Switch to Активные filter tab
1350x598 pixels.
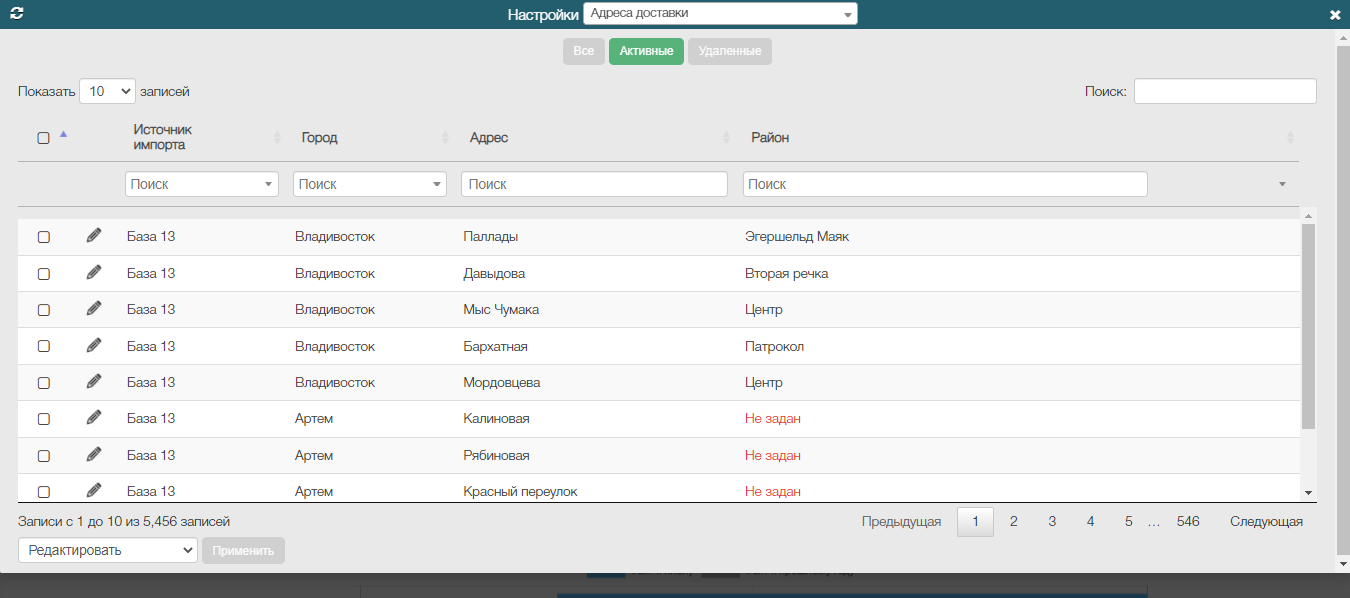pyautogui.click(x=646, y=51)
